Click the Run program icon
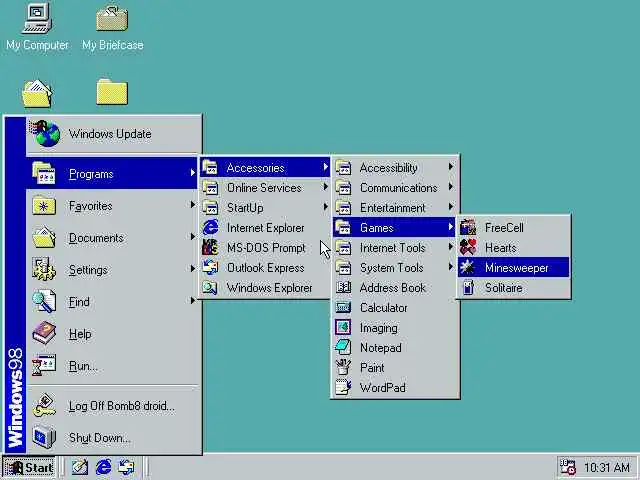The height and width of the screenshot is (480, 640). pyautogui.click(x=44, y=365)
